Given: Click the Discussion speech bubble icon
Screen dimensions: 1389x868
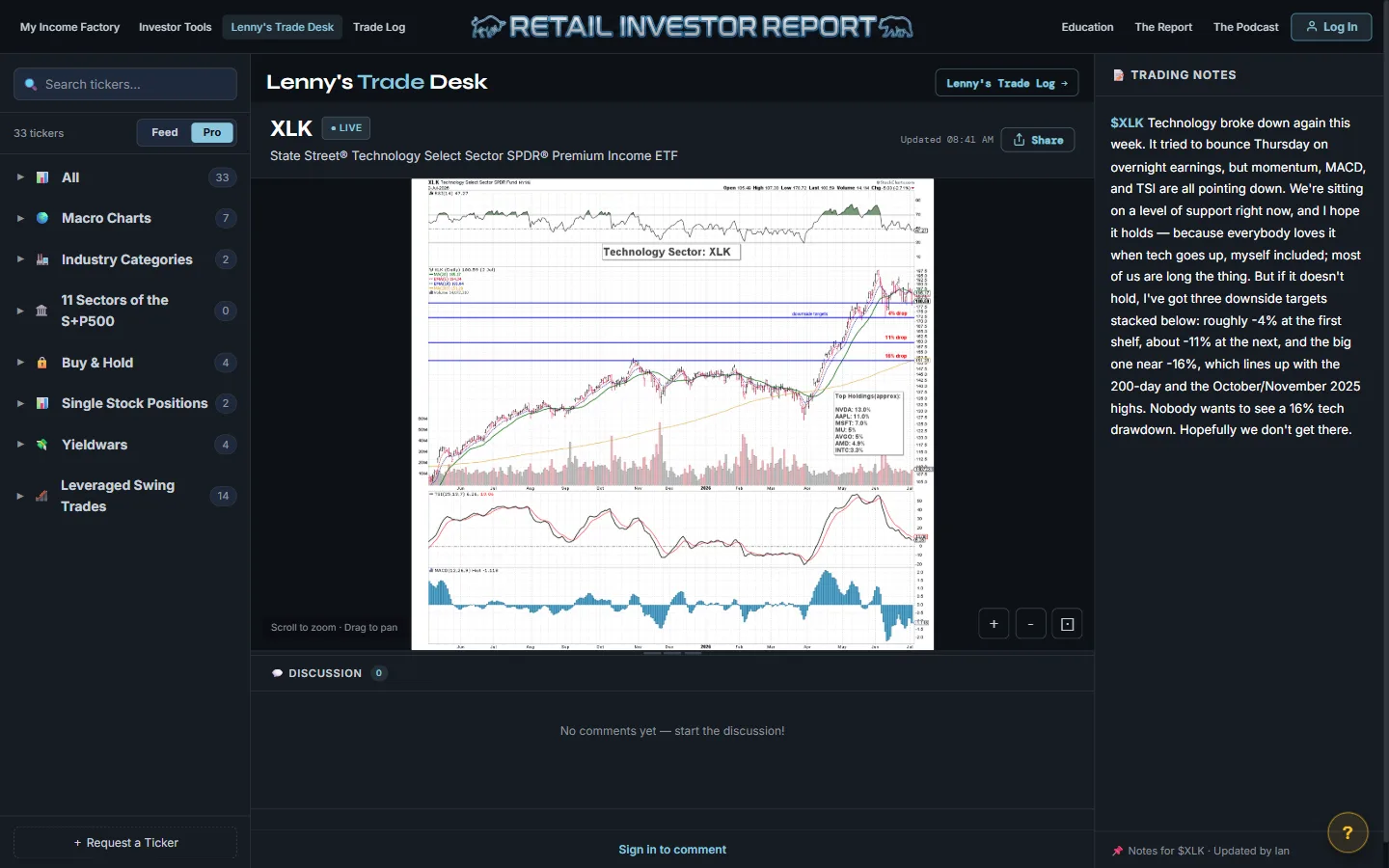Looking at the screenshot, I should [x=277, y=673].
